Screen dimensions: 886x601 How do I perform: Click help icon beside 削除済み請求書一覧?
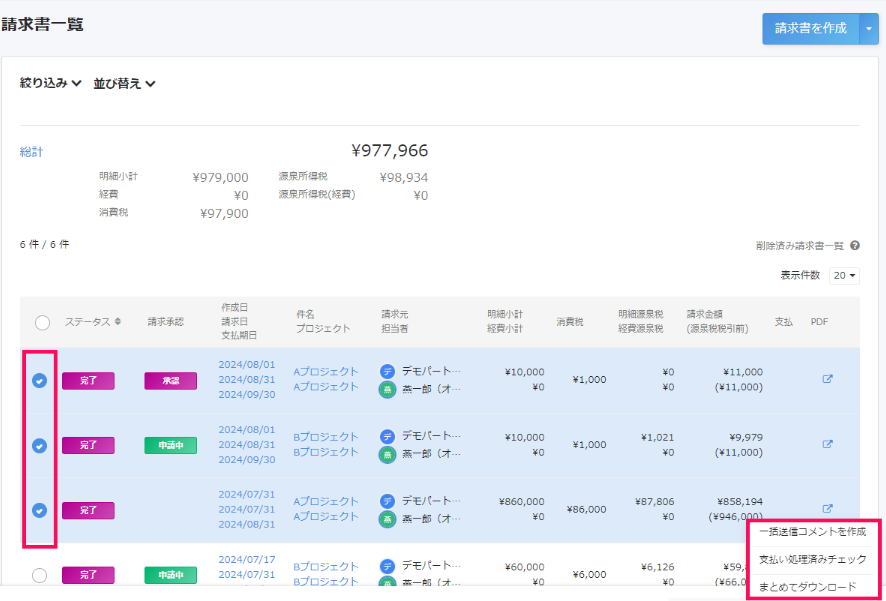(x=855, y=246)
